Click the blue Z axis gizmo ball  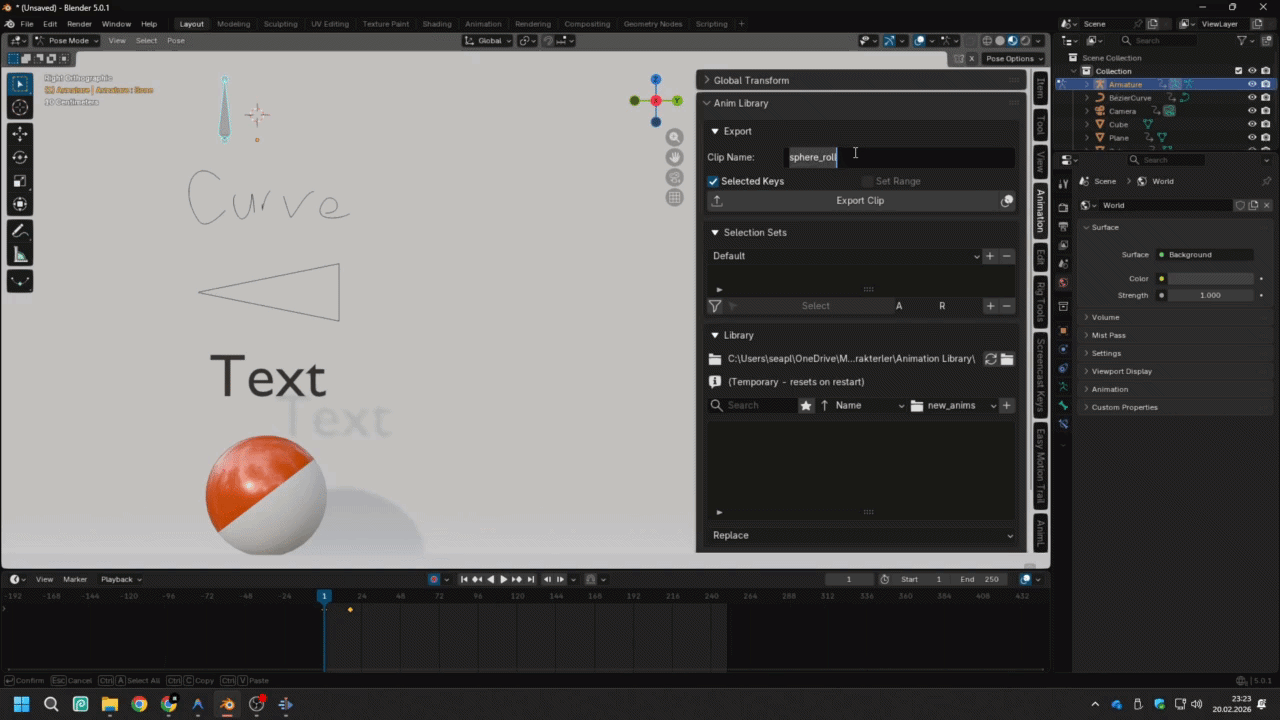656,79
